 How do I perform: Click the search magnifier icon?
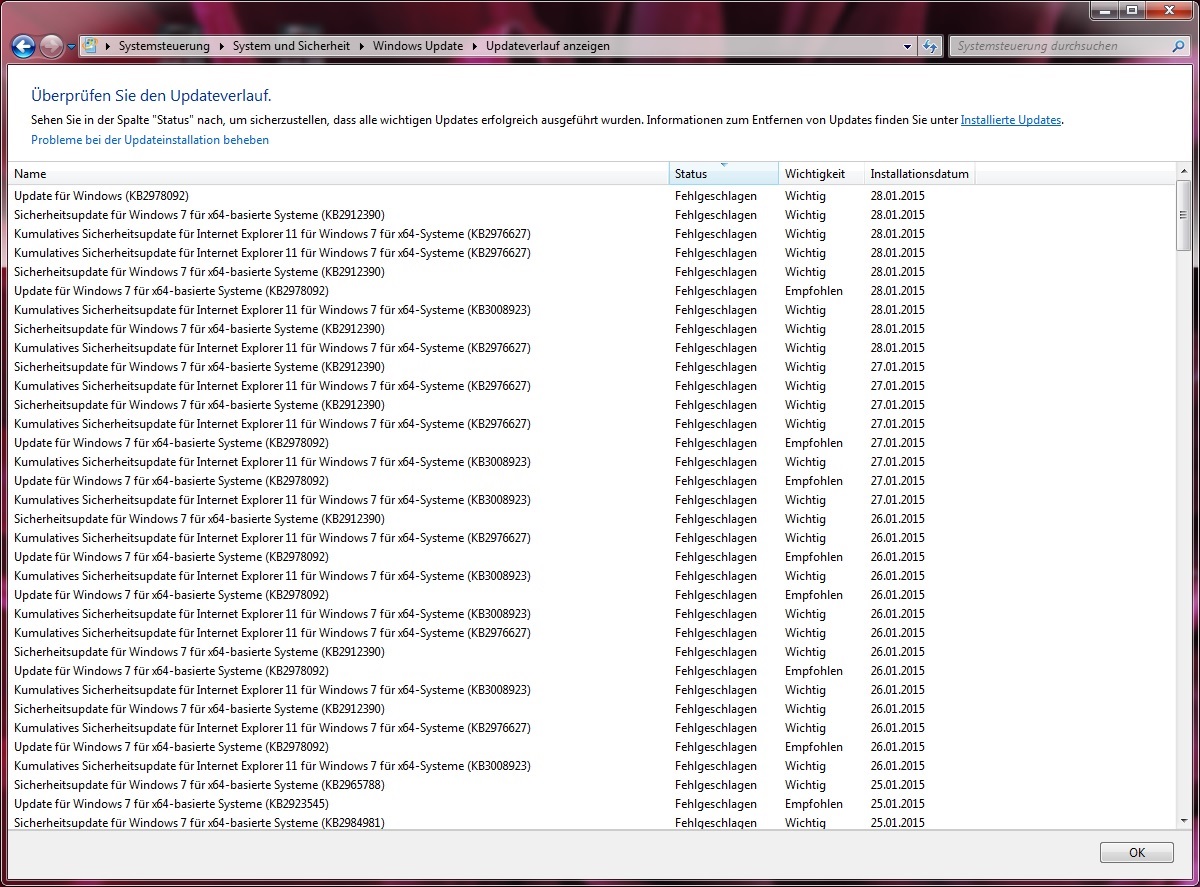1178,46
